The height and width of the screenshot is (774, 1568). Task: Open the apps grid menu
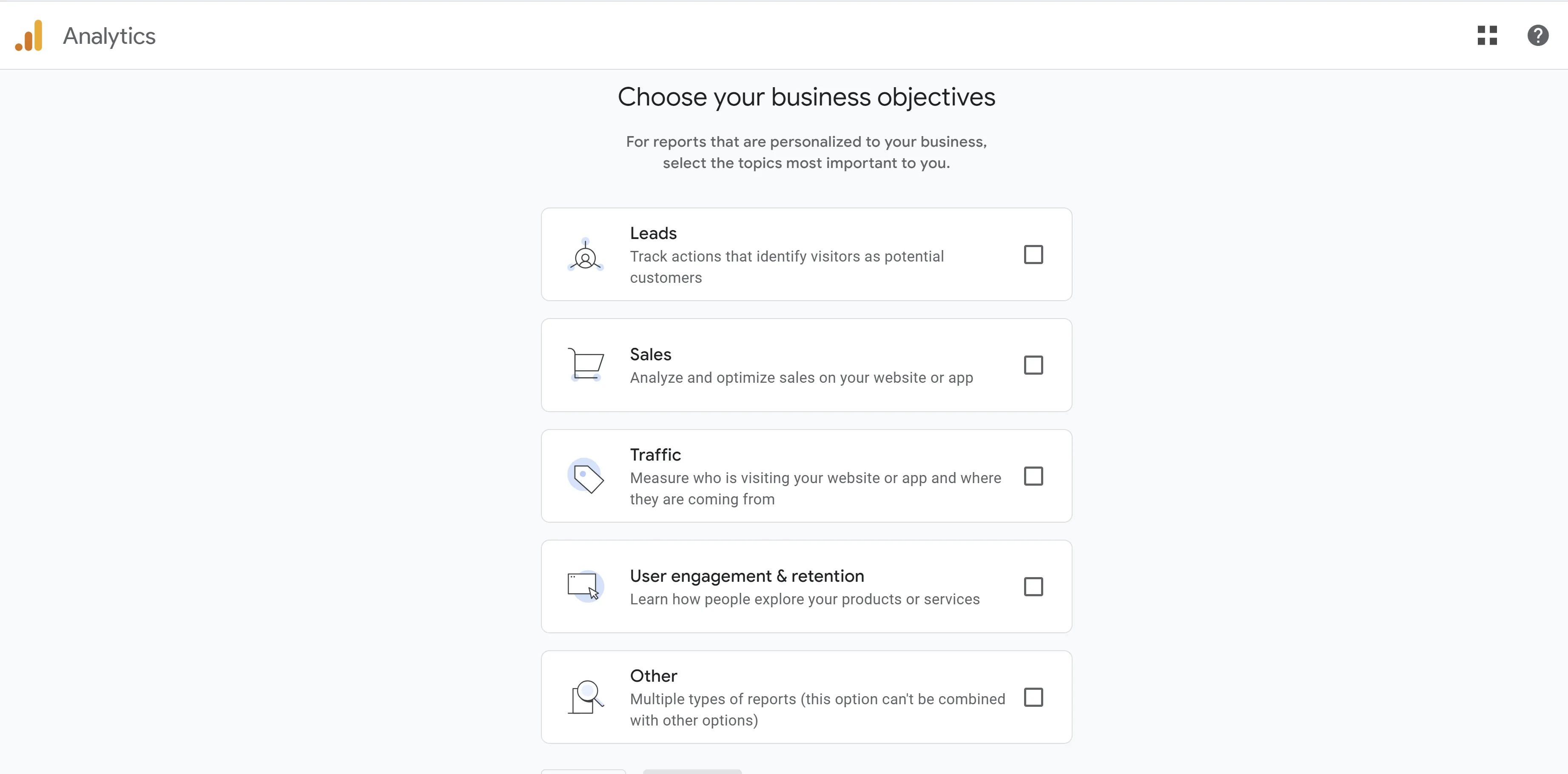(1487, 36)
